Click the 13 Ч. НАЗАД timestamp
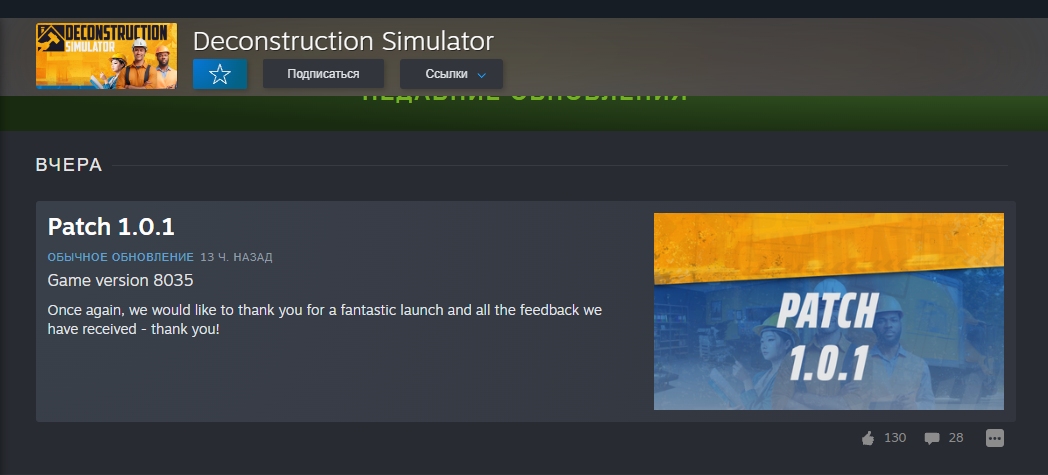 pos(237,257)
